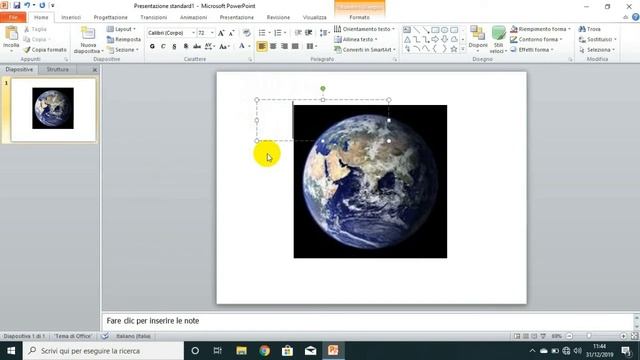Expand the Sezione dropdown
The image size is (640, 360).
pyautogui.click(x=123, y=50)
